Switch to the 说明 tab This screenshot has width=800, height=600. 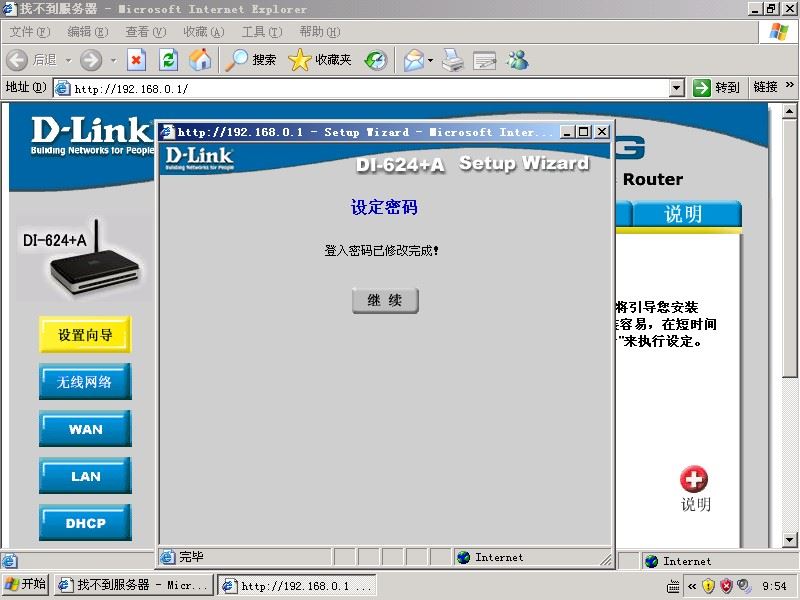pos(687,214)
